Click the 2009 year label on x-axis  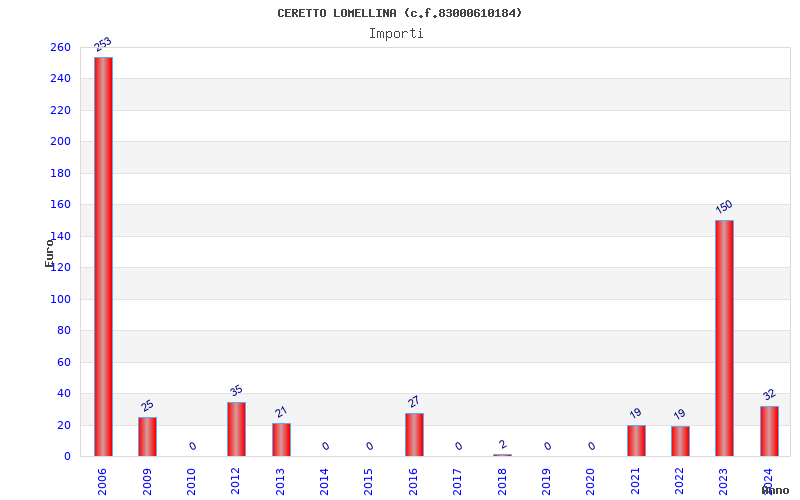pos(147,482)
